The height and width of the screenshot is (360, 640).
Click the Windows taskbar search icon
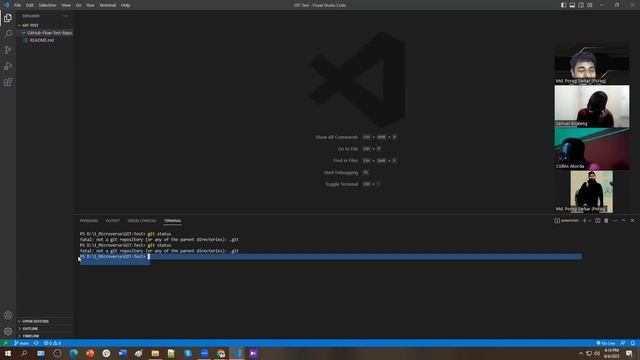24,353
